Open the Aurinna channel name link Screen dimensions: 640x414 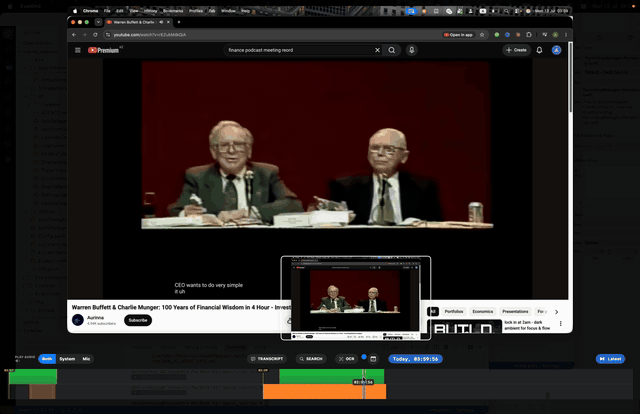pos(96,318)
